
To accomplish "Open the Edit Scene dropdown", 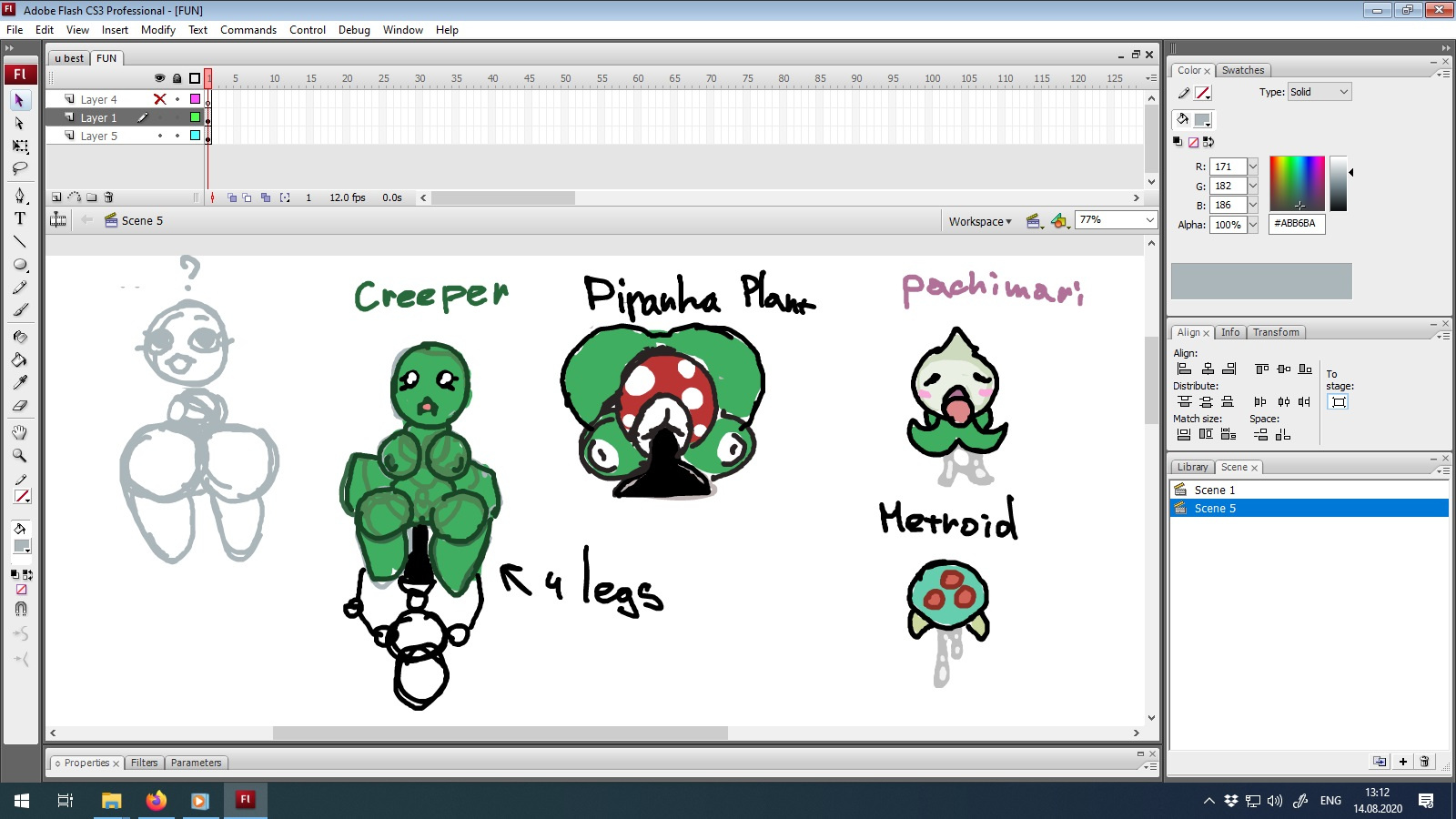I will tap(1034, 221).
